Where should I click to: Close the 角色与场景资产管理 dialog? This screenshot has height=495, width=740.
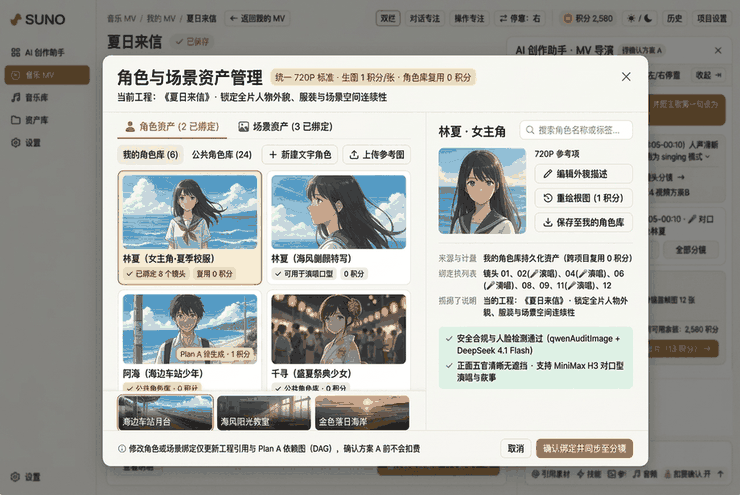(626, 76)
